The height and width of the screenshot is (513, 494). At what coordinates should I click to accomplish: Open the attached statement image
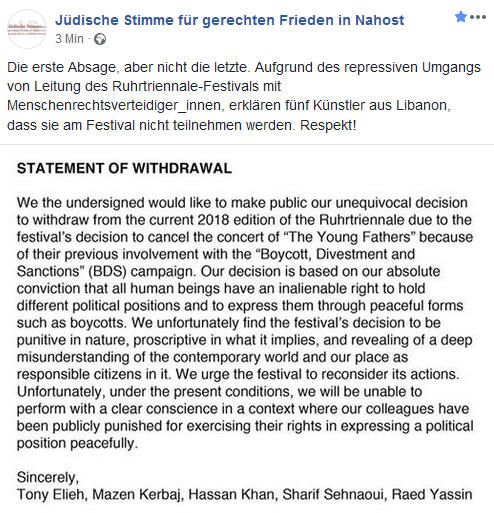tap(247, 329)
